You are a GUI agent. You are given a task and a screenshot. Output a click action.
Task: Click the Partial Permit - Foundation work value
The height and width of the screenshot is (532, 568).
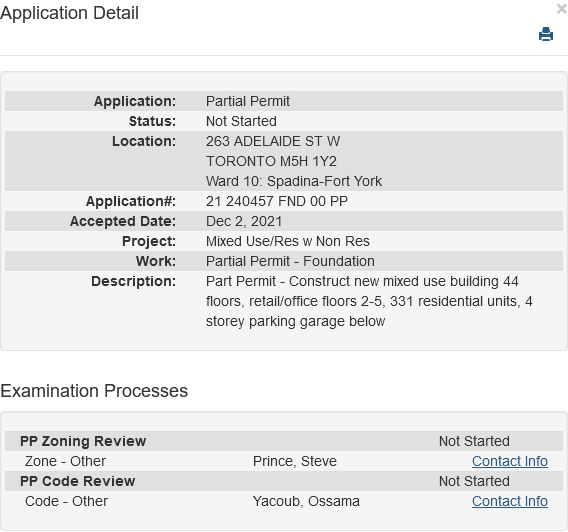click(x=290, y=261)
